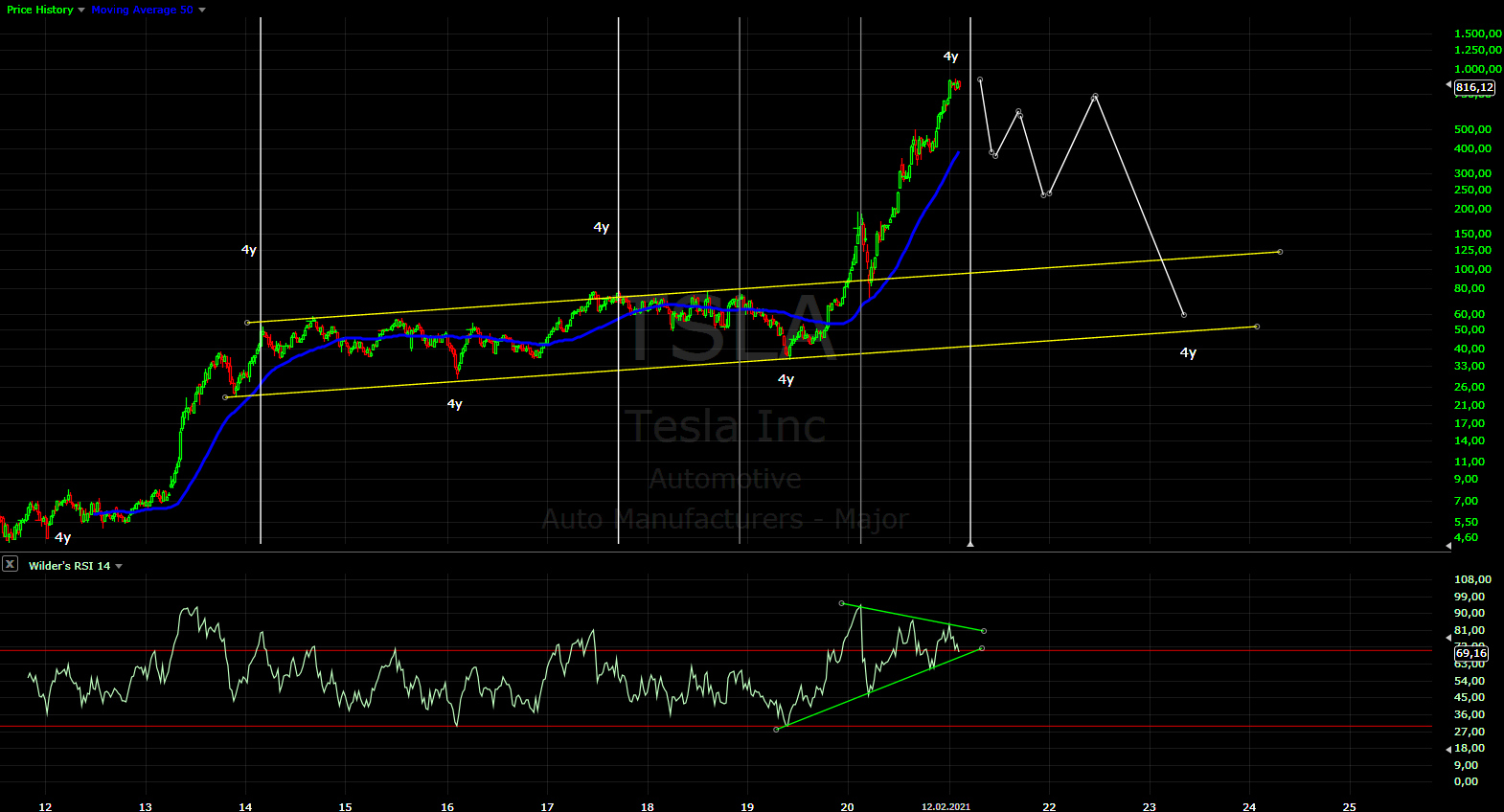Select the 4y label below the projected 2023 low
Viewport: 1504px width, 812px height.
pos(1188,352)
